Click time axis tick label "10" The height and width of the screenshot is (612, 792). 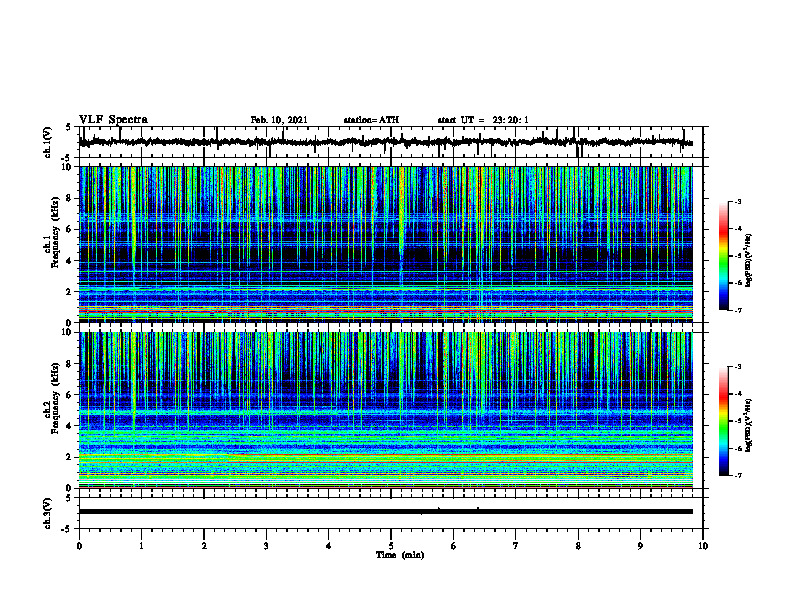(x=703, y=546)
